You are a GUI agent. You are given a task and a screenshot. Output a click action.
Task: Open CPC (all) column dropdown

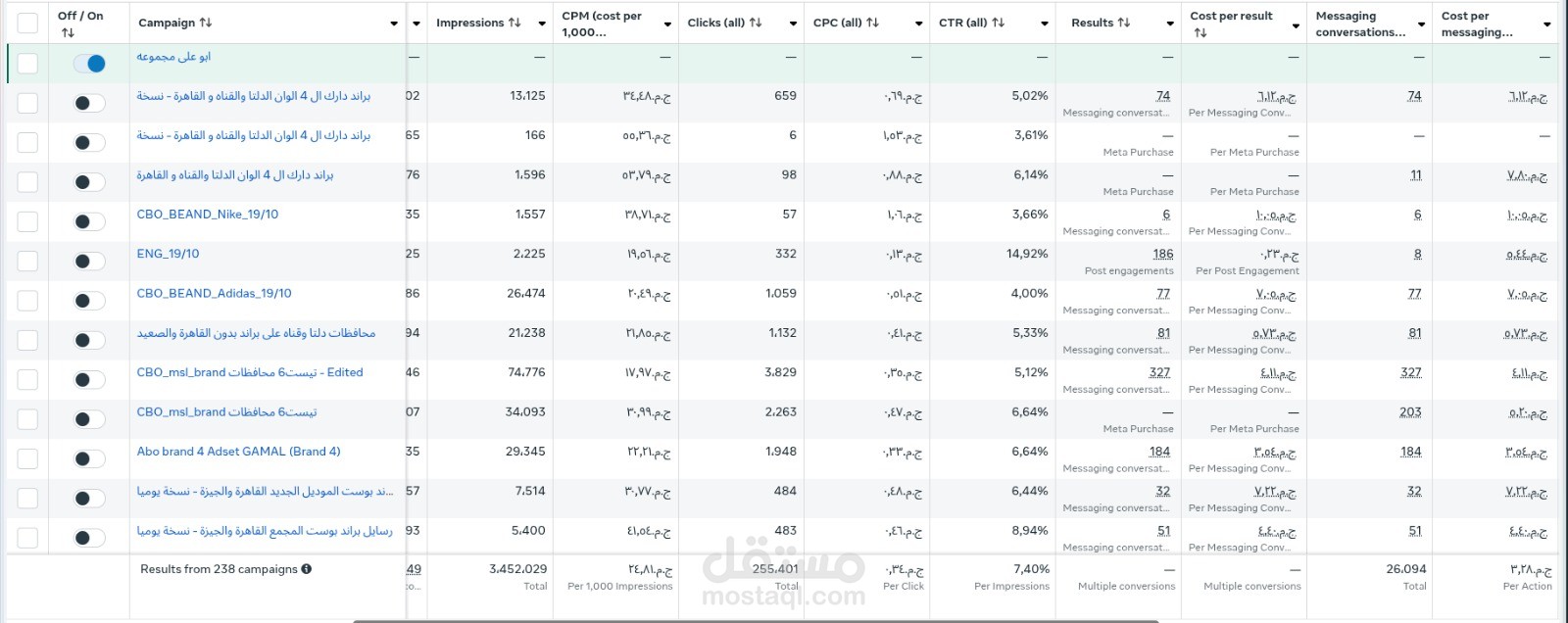coord(919,24)
